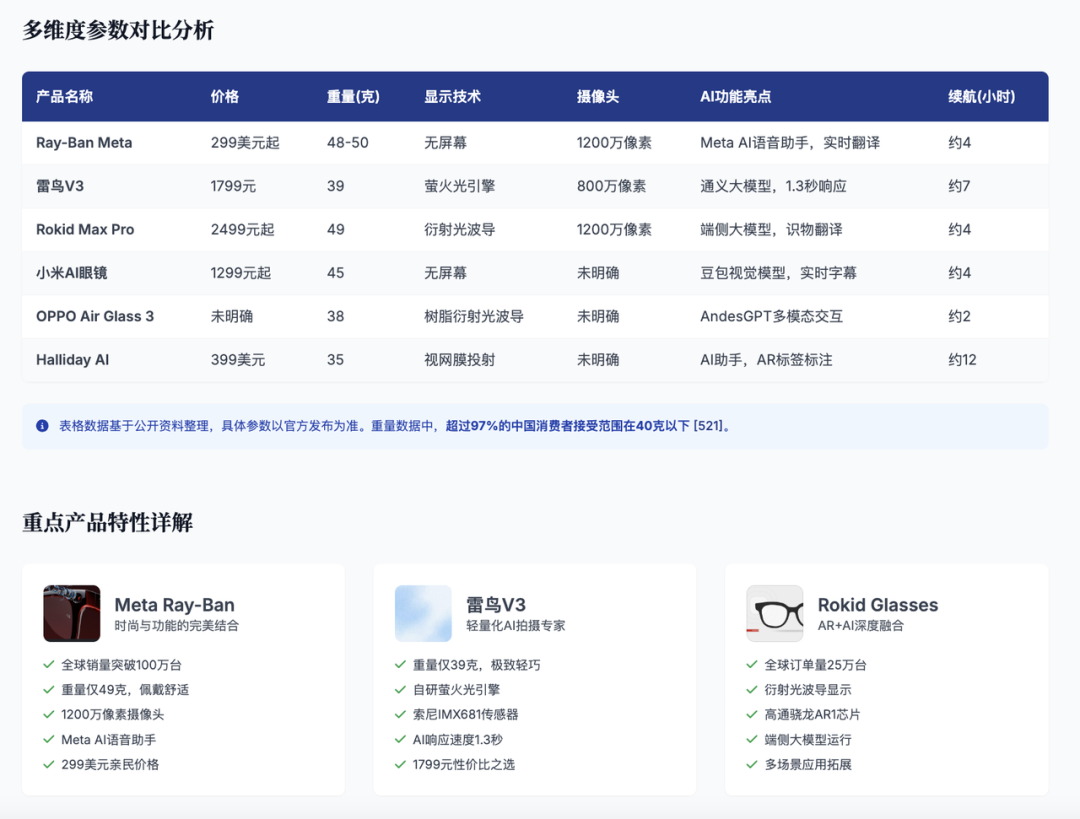Viewport: 1080px width, 819px height.
Task: Select the Rokid Max Pro row name
Action: pos(85,229)
